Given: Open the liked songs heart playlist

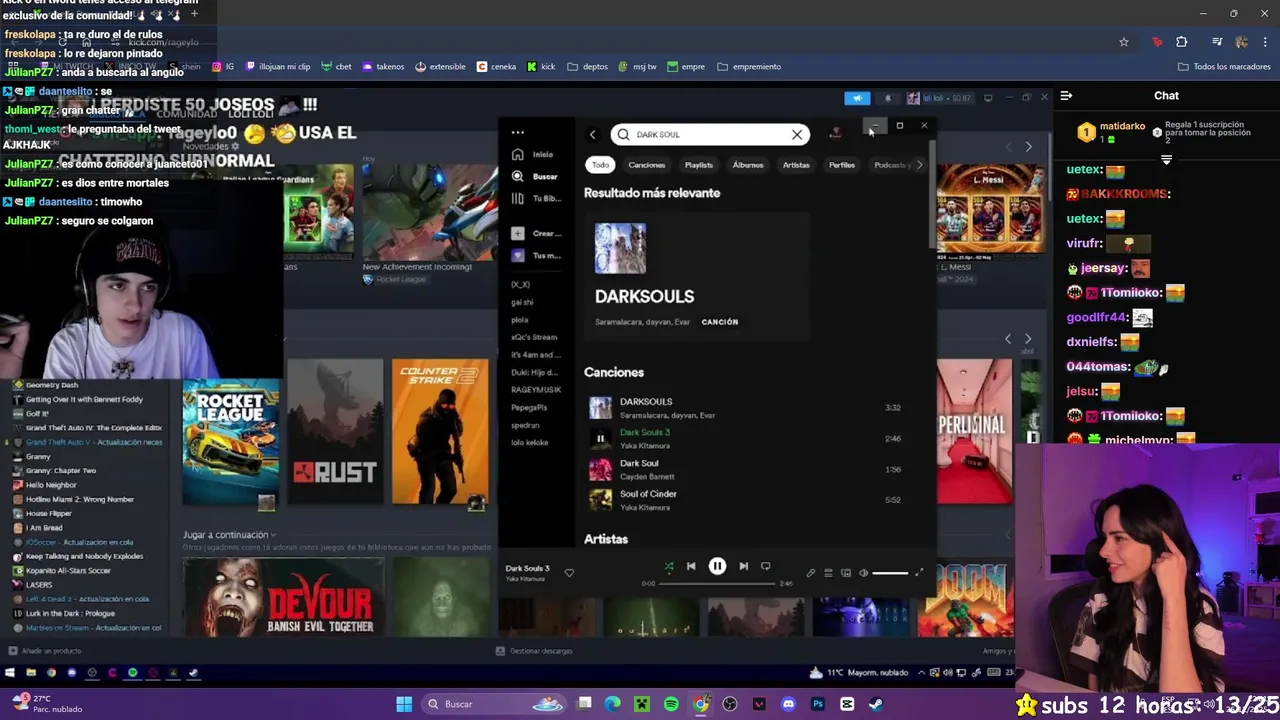Looking at the screenshot, I should pyautogui.click(x=517, y=255).
